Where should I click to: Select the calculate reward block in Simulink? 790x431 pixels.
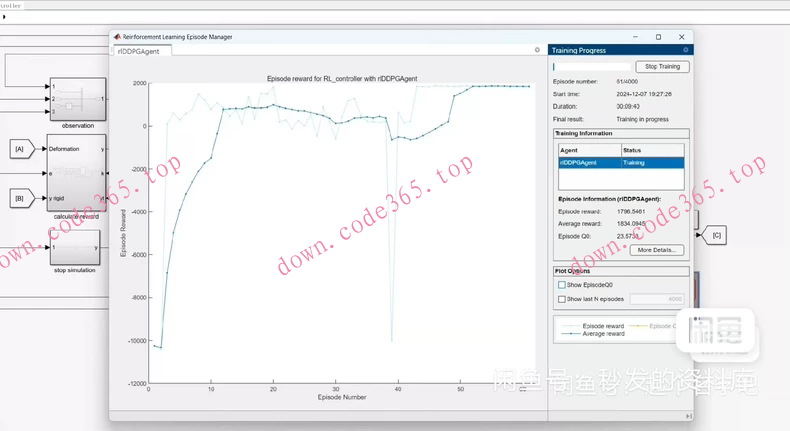tap(77, 173)
